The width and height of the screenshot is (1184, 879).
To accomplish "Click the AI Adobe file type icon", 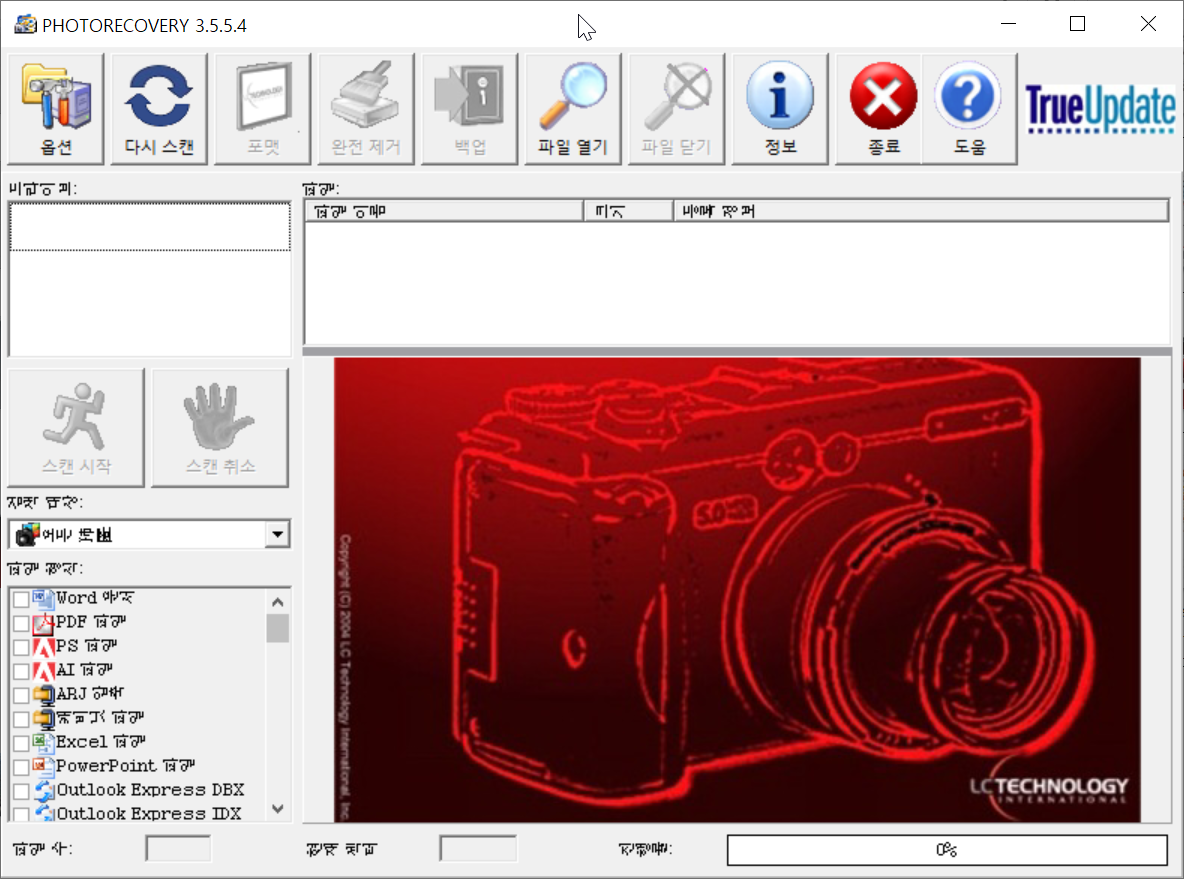I will coord(44,671).
